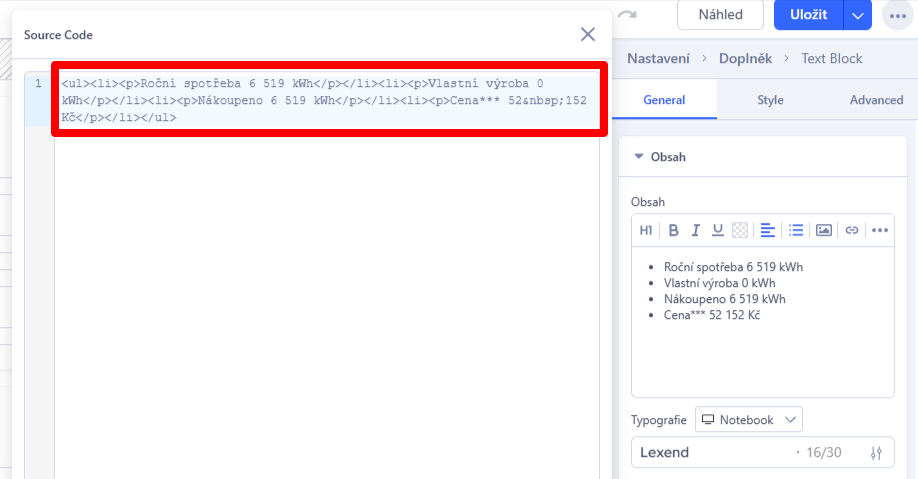Image resolution: width=918 pixels, height=479 pixels.
Task: Click the Lexend font field
Action: [762, 452]
